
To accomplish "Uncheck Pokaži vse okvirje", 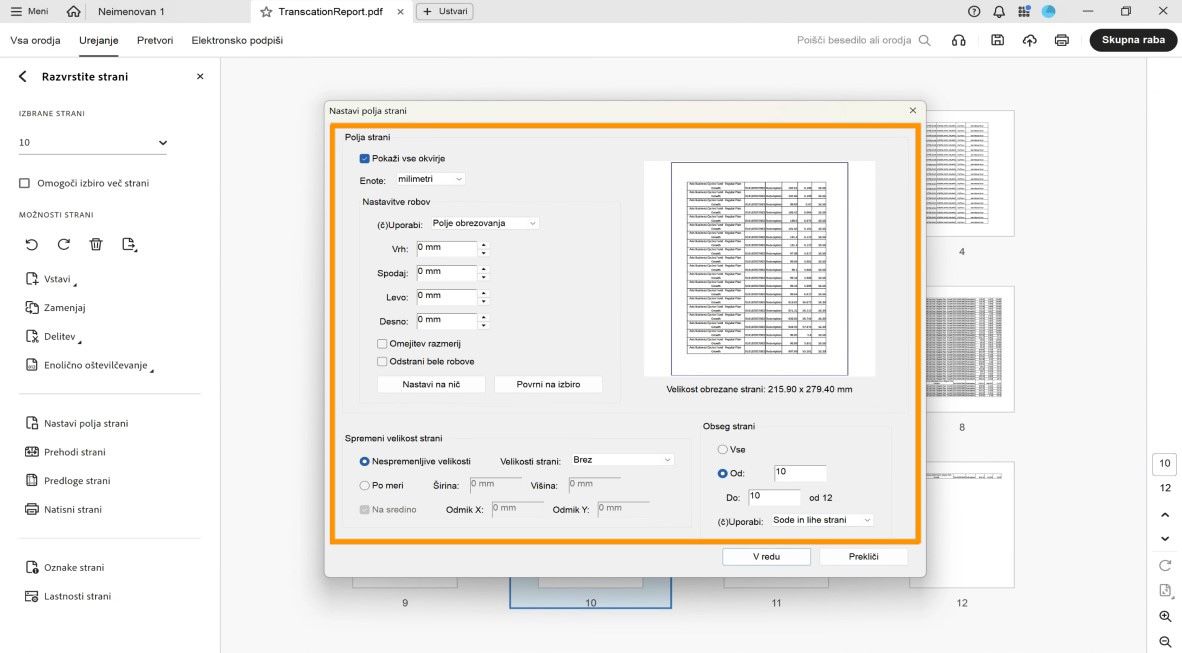I will (x=364, y=158).
